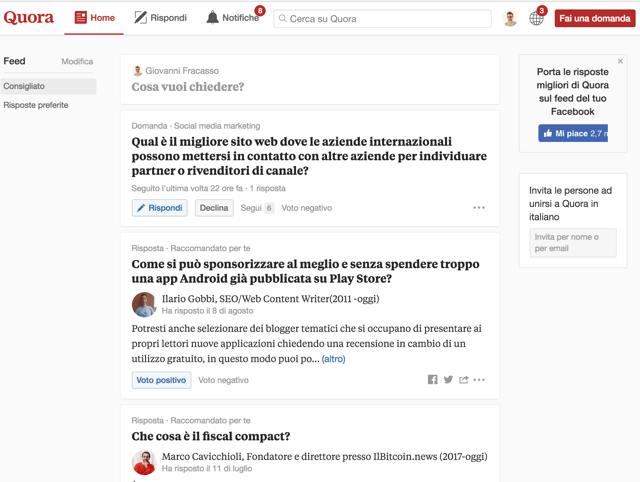Viewport: 640px width, 482px height.
Task: Open profile avatar menu in header
Action: coord(510,18)
